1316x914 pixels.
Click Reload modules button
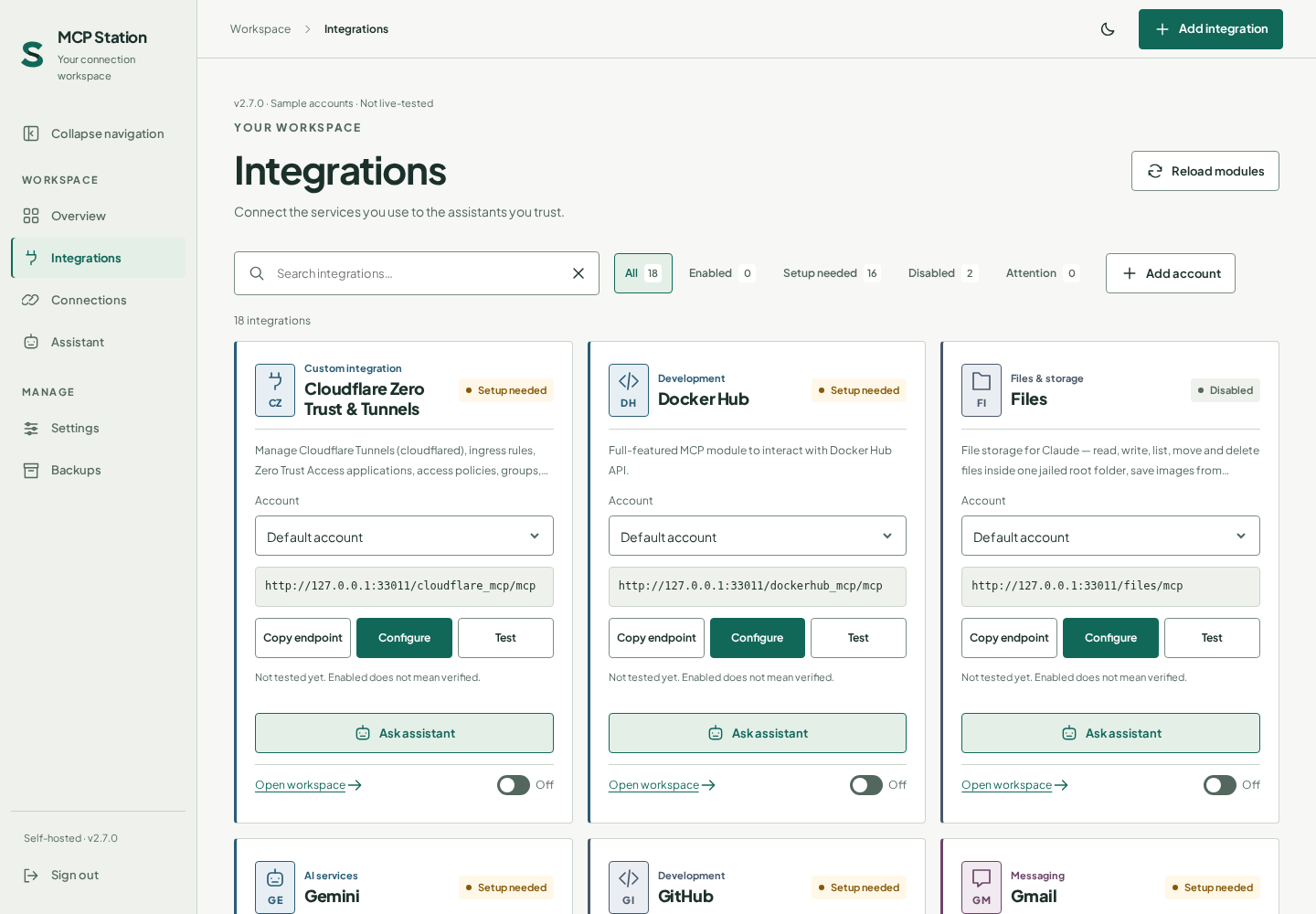(x=1205, y=171)
